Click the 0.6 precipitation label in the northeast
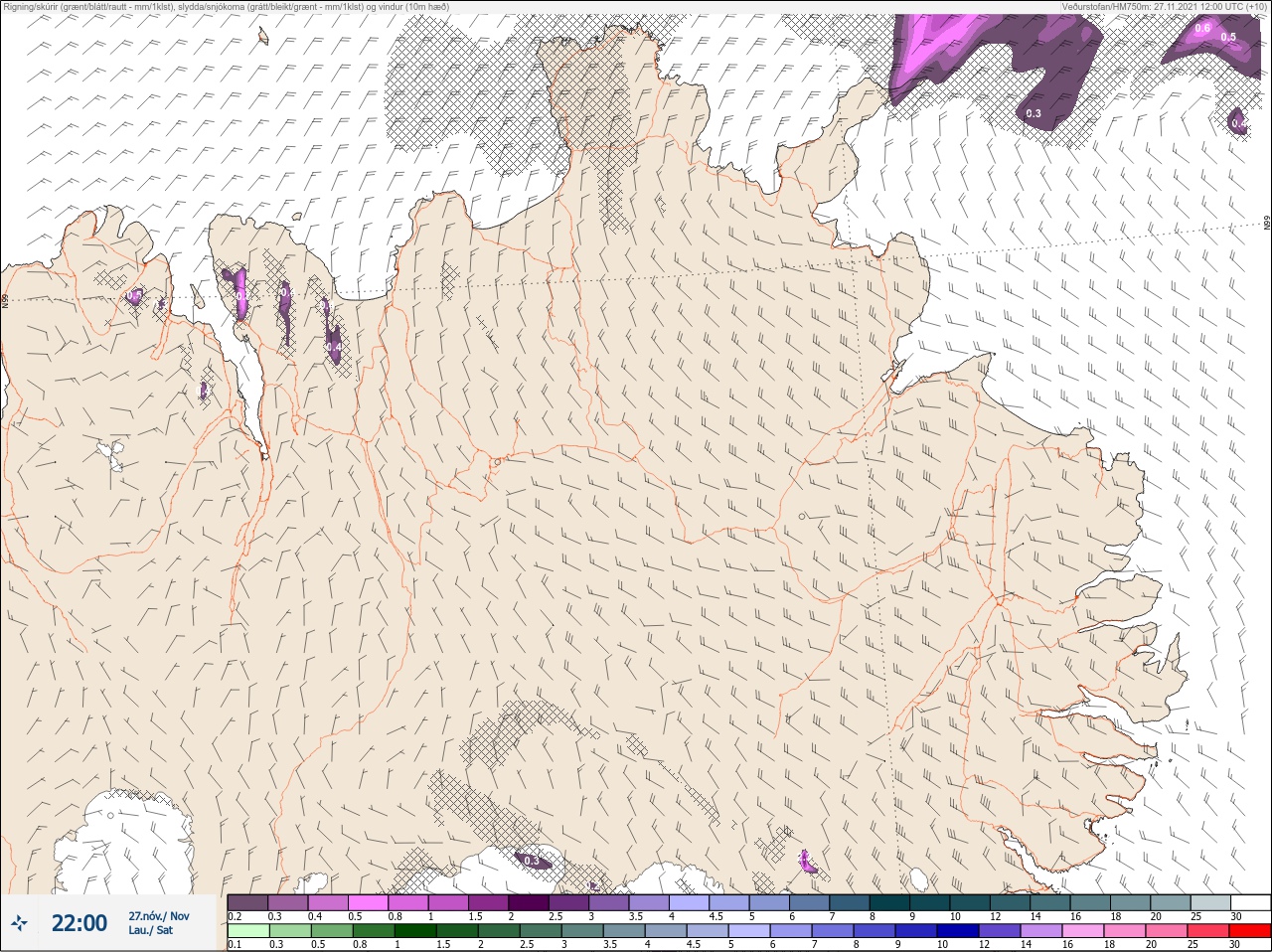 pos(1202,28)
